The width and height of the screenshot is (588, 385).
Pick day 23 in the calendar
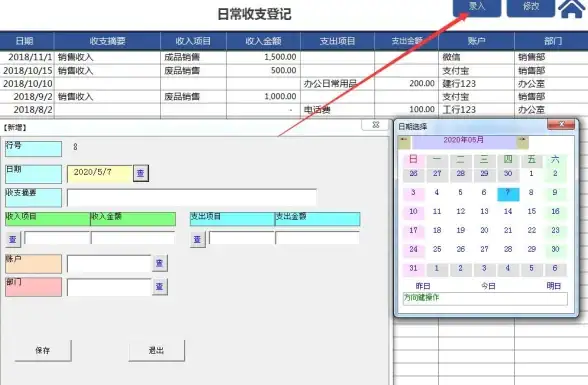coord(555,231)
